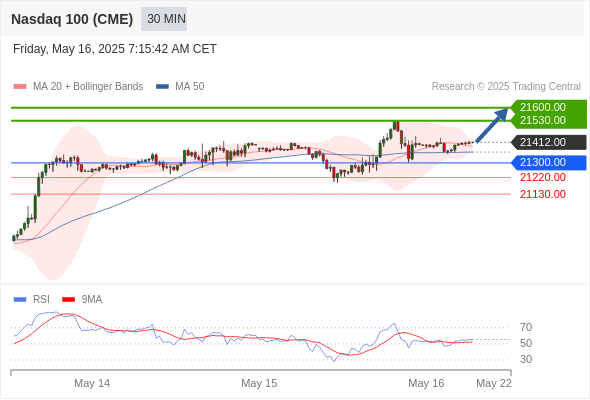Screen dimensions: 590x400
Task: Click the May 22 date axis label
Action: click(494, 383)
